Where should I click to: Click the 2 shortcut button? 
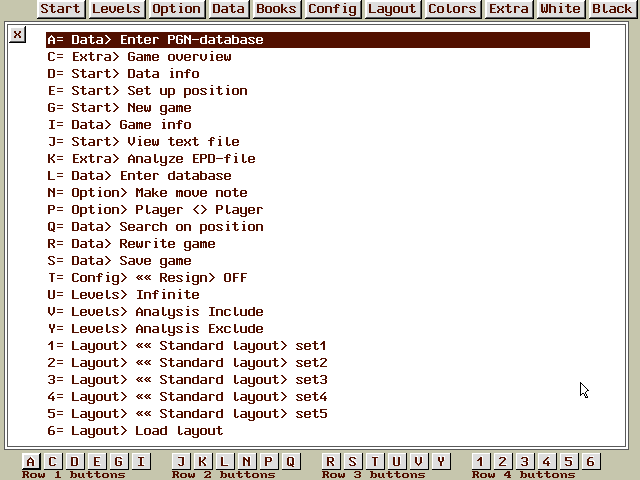point(502,461)
